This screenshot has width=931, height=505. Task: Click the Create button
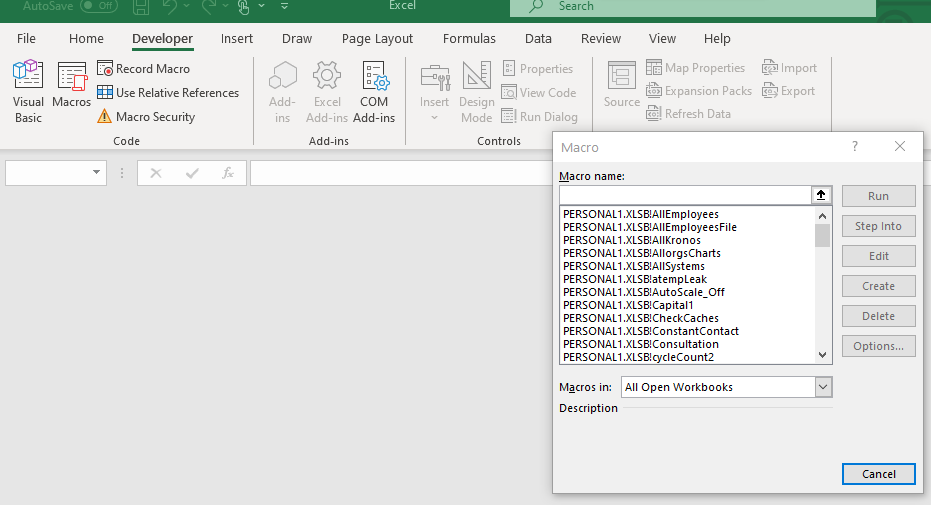tap(878, 286)
